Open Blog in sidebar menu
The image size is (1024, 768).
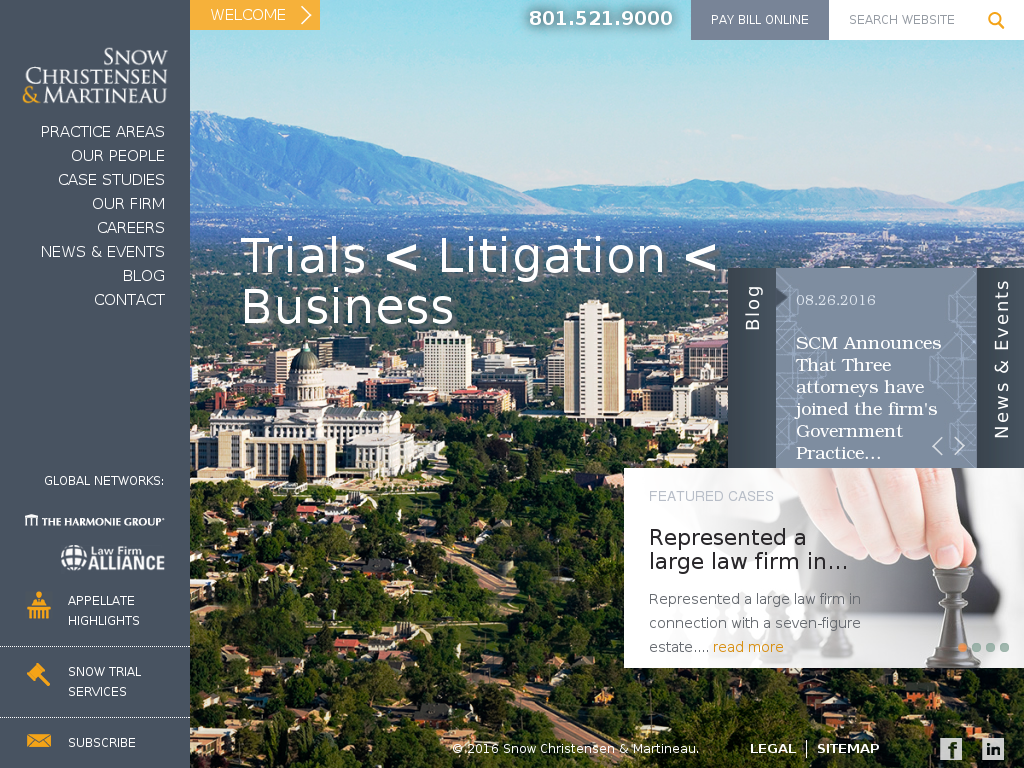144,276
